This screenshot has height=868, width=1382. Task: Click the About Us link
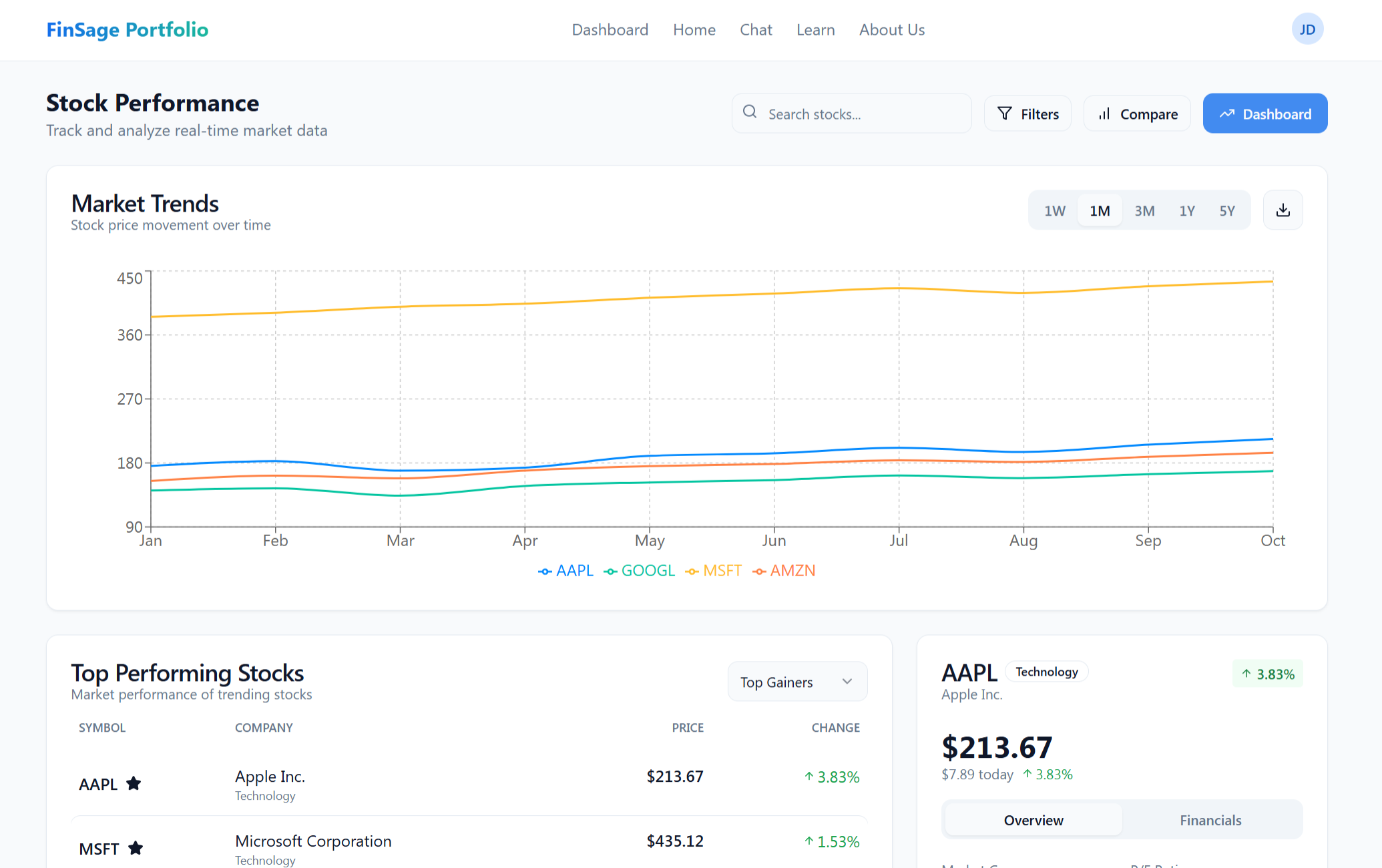(891, 30)
